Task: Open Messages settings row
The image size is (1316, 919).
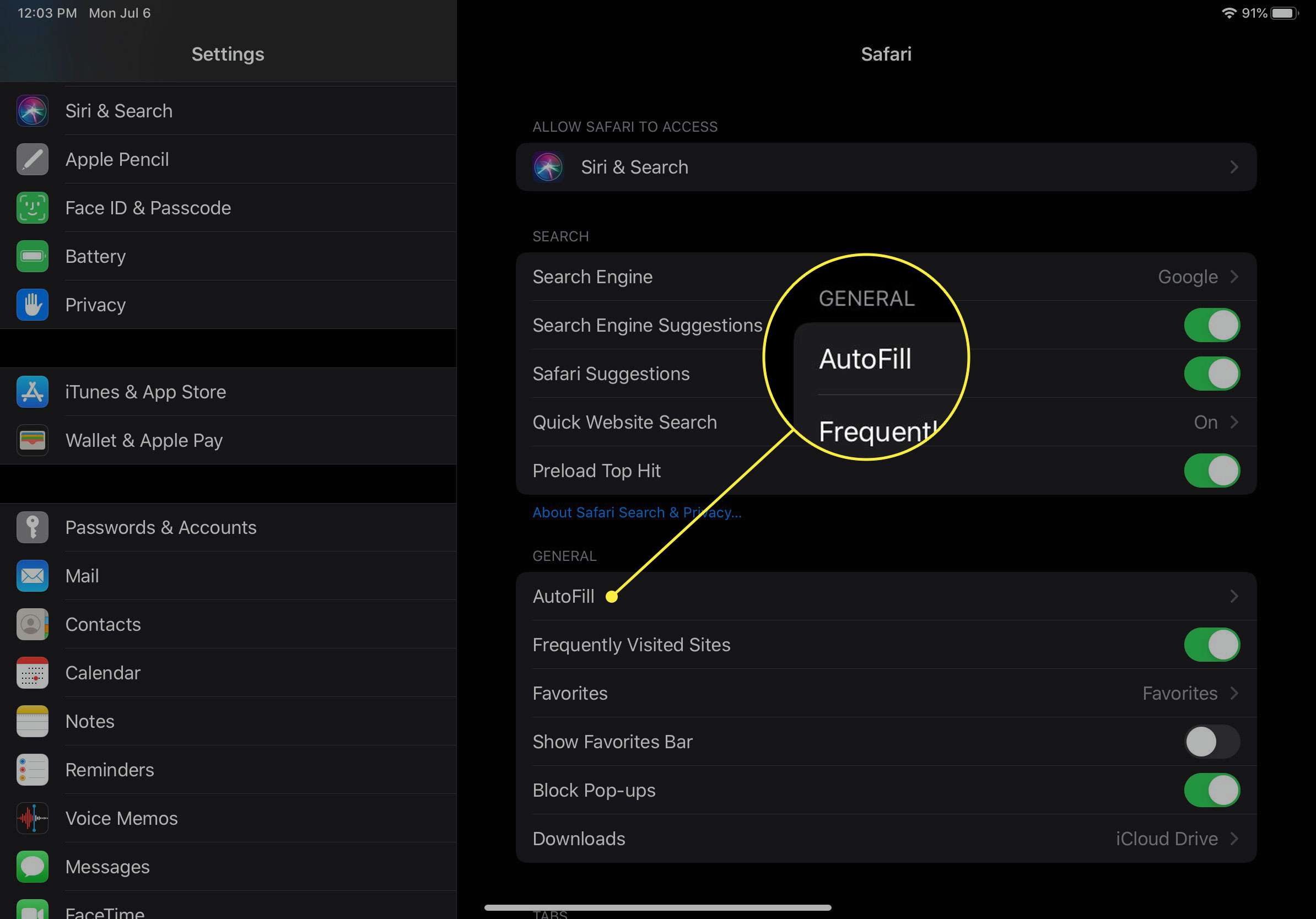Action: [x=228, y=867]
